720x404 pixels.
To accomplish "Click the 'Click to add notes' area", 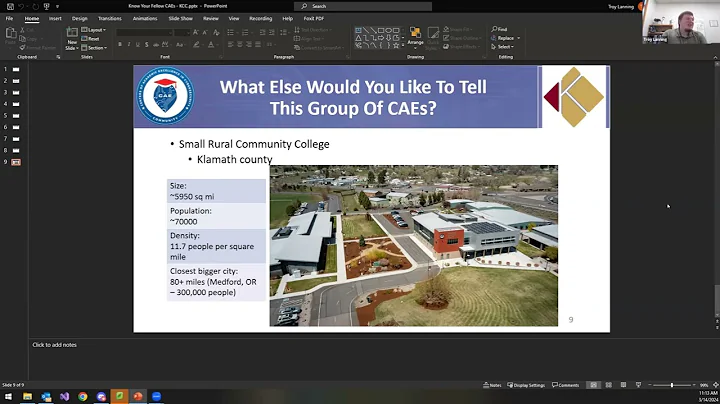I will click(x=54, y=345).
